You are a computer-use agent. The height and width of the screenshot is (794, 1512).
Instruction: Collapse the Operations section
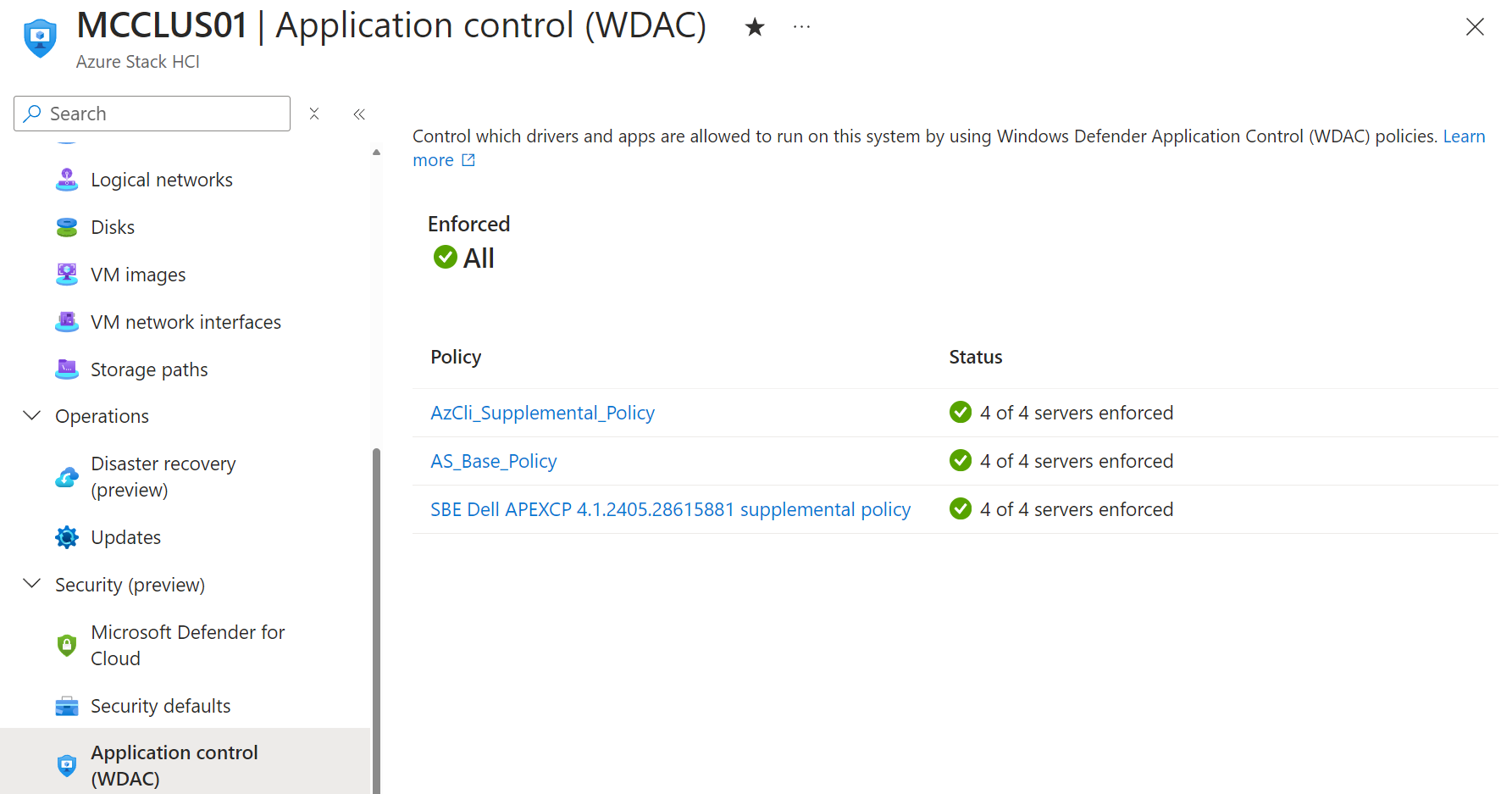tap(31, 415)
